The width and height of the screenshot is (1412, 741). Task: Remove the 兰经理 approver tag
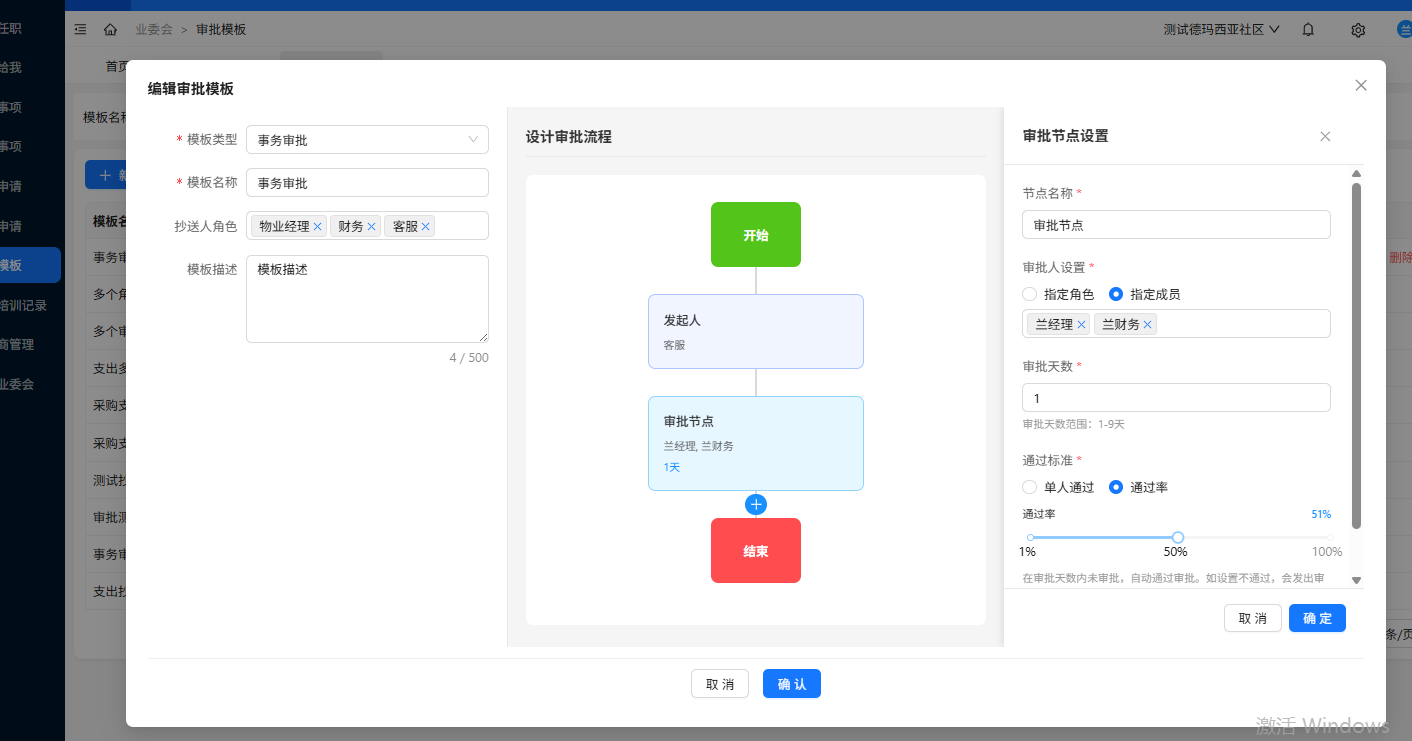pyautogui.click(x=1081, y=325)
